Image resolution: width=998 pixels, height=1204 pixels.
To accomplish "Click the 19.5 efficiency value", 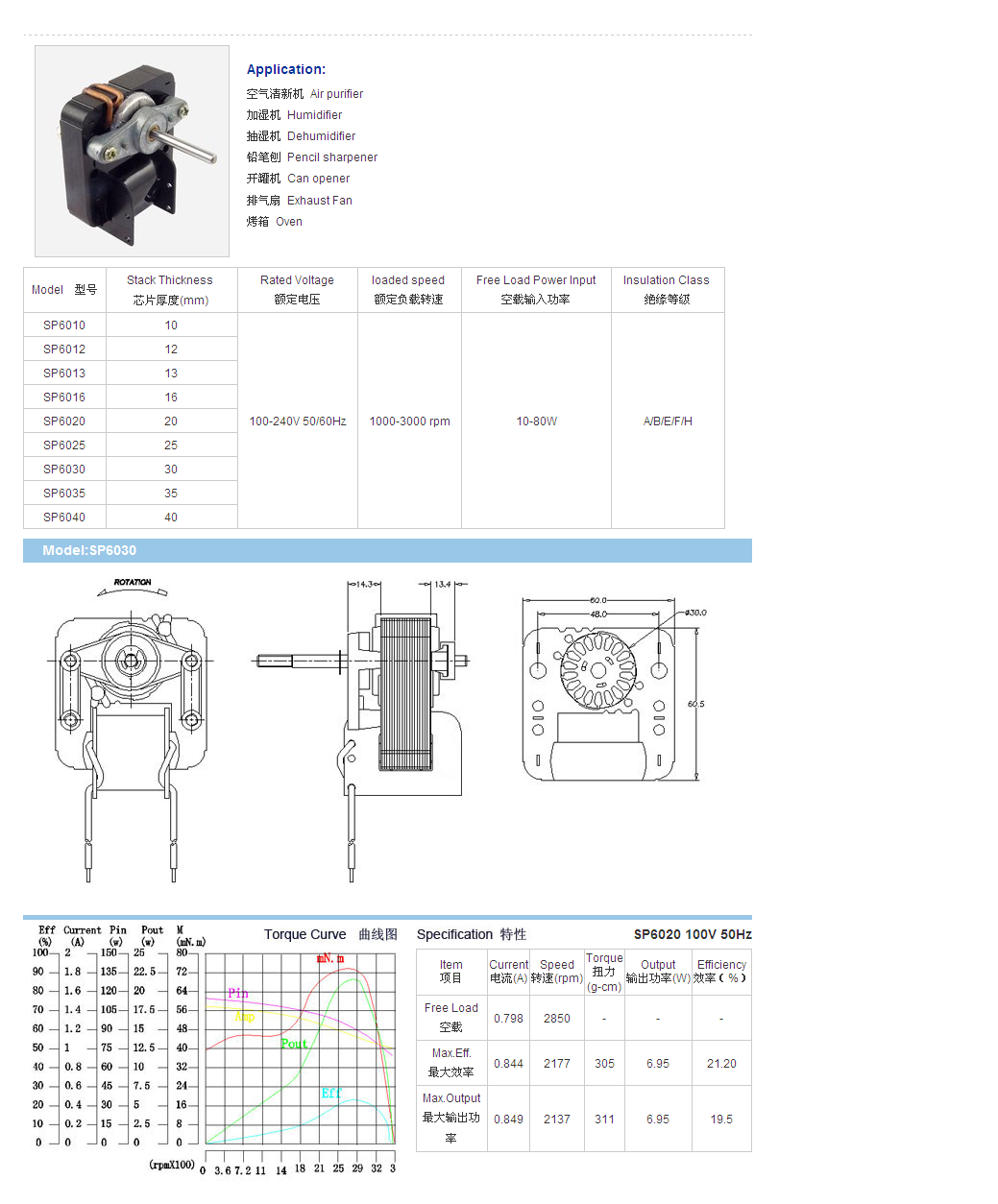I will tap(721, 1120).
